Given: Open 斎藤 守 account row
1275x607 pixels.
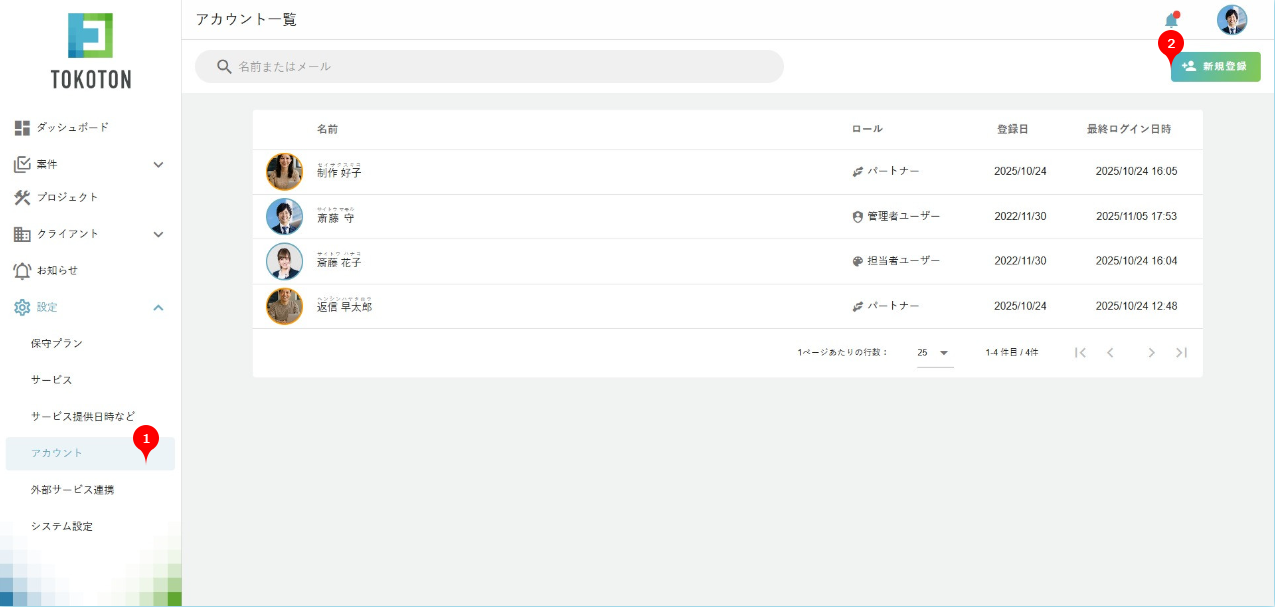Looking at the screenshot, I should 335,217.
